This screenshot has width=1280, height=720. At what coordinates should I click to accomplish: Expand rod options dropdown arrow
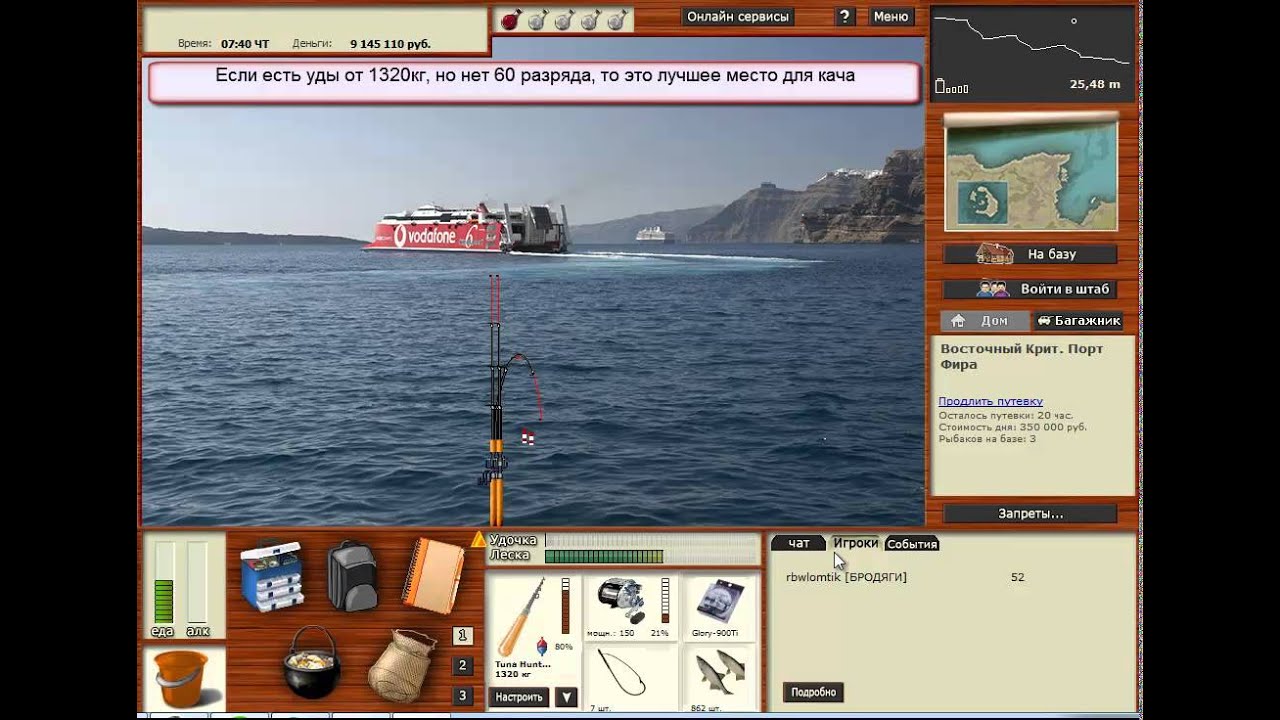click(566, 697)
